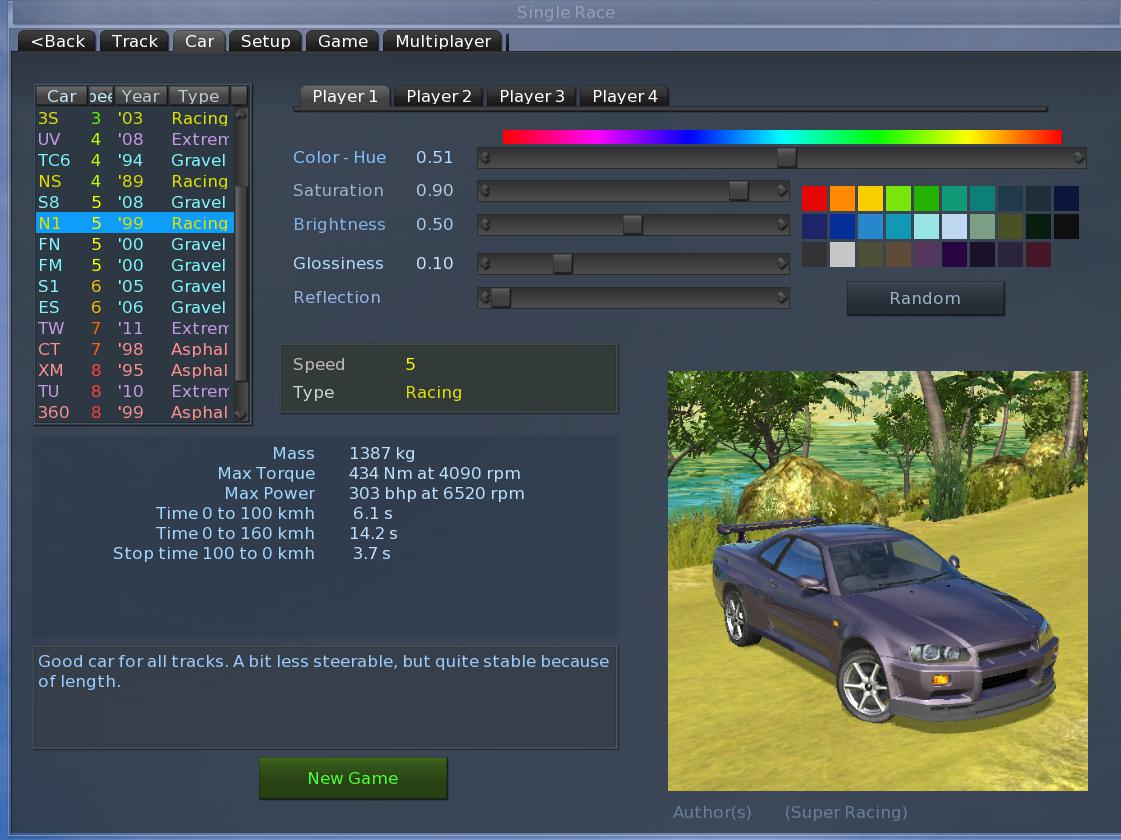Sort car list by Type column
This screenshot has height=840, width=1121.
click(199, 96)
